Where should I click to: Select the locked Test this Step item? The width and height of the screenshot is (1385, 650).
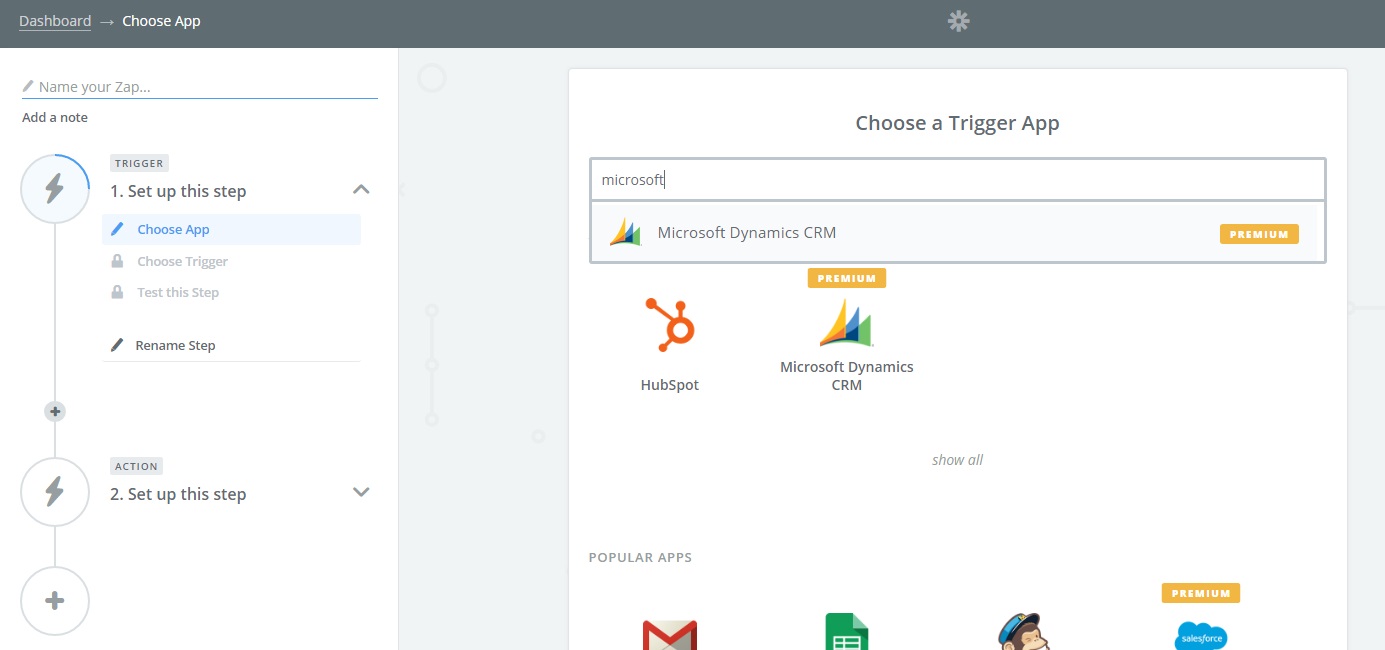point(178,292)
